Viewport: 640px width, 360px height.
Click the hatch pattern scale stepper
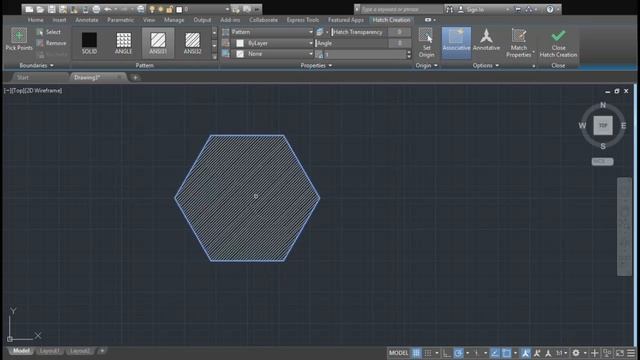tap(409, 54)
